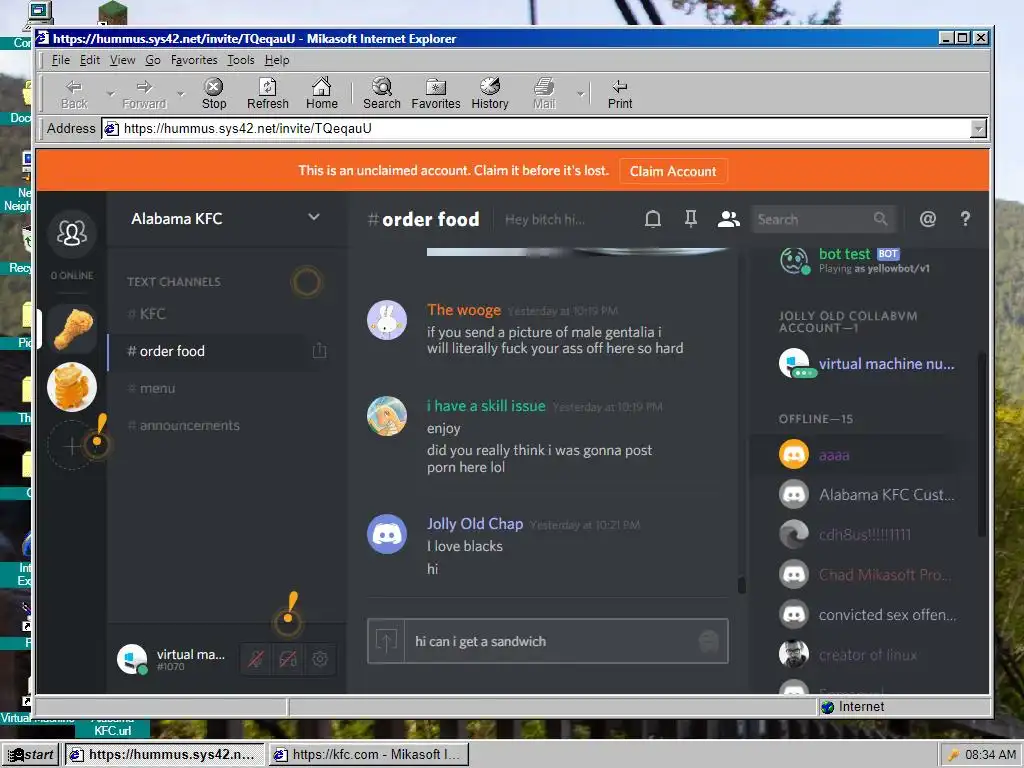Refresh the current page
Viewport: 1024px width, 768px height.
click(268, 94)
